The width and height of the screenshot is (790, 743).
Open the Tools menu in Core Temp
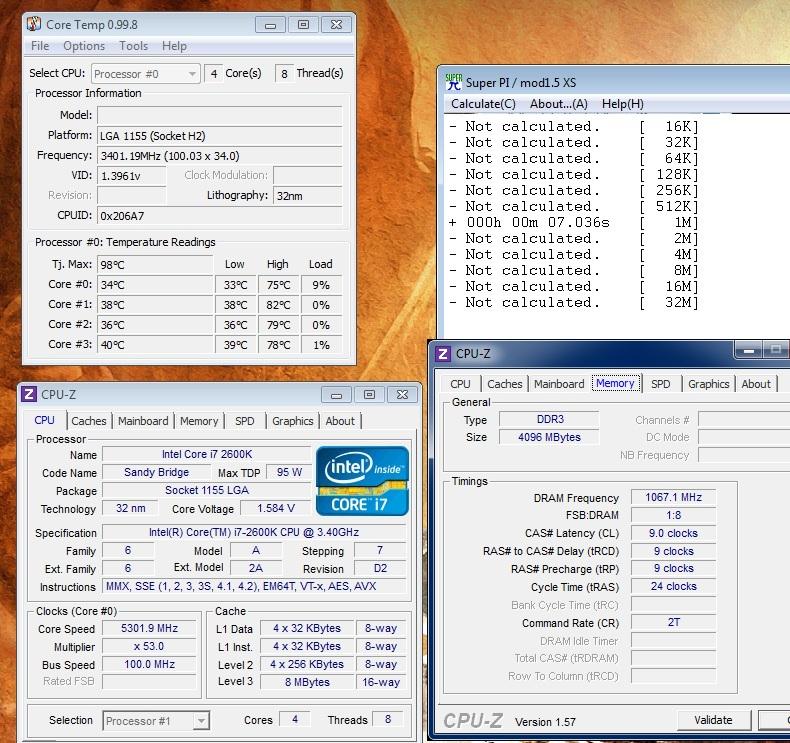(134, 46)
